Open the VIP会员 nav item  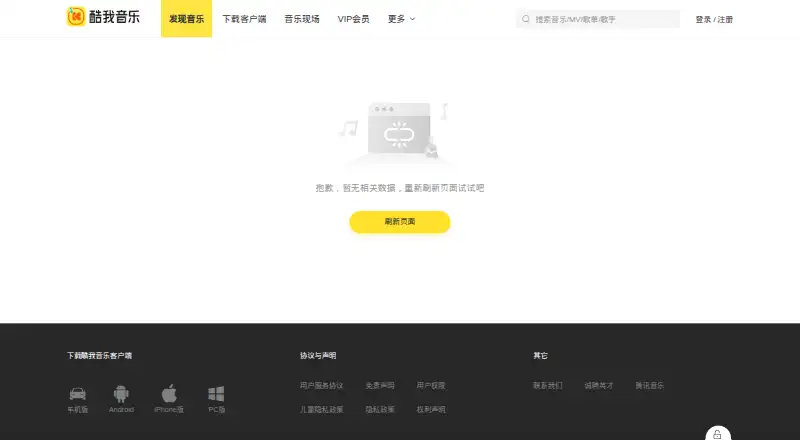click(353, 19)
